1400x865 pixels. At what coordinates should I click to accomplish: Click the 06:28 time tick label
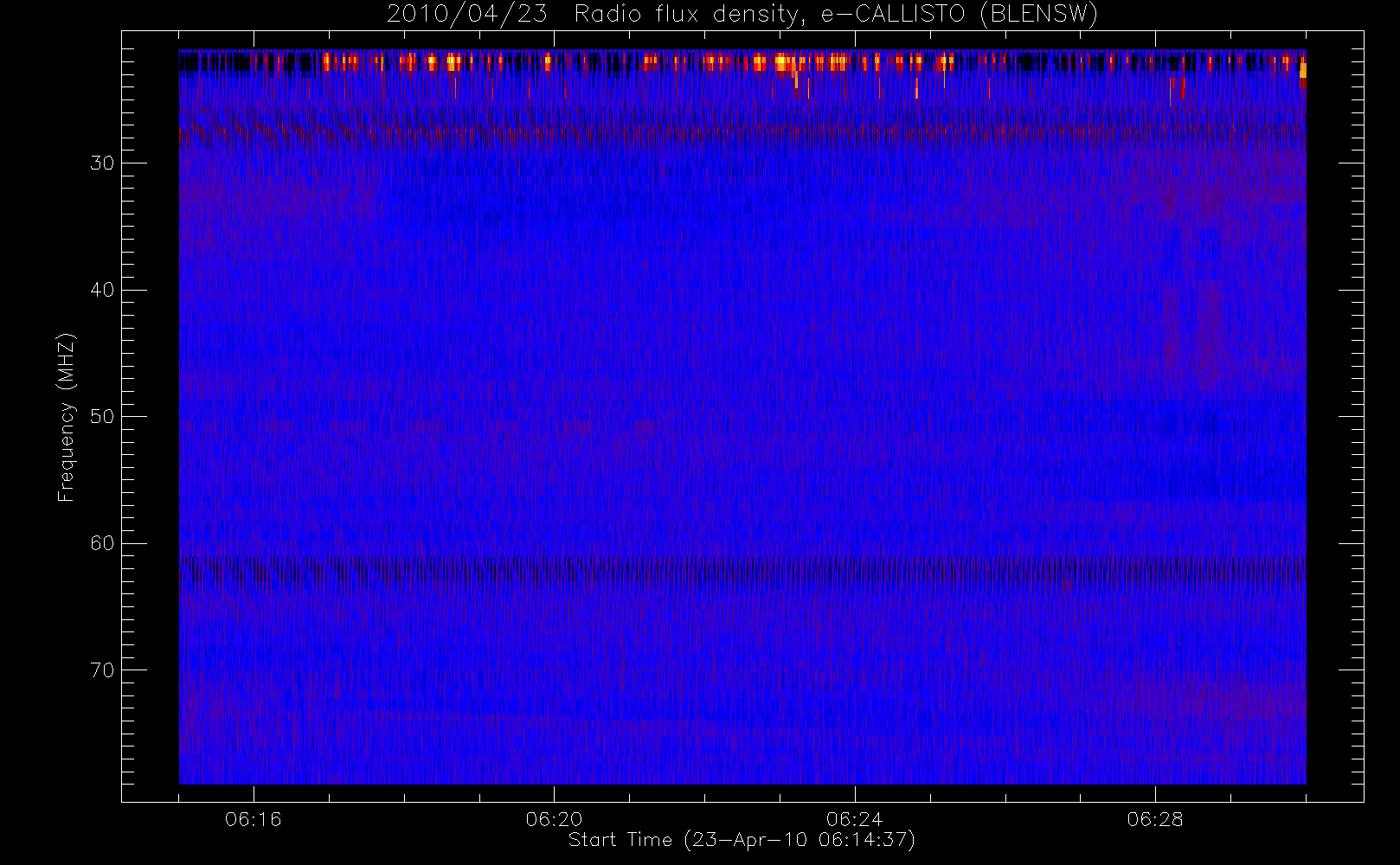tap(1155, 819)
